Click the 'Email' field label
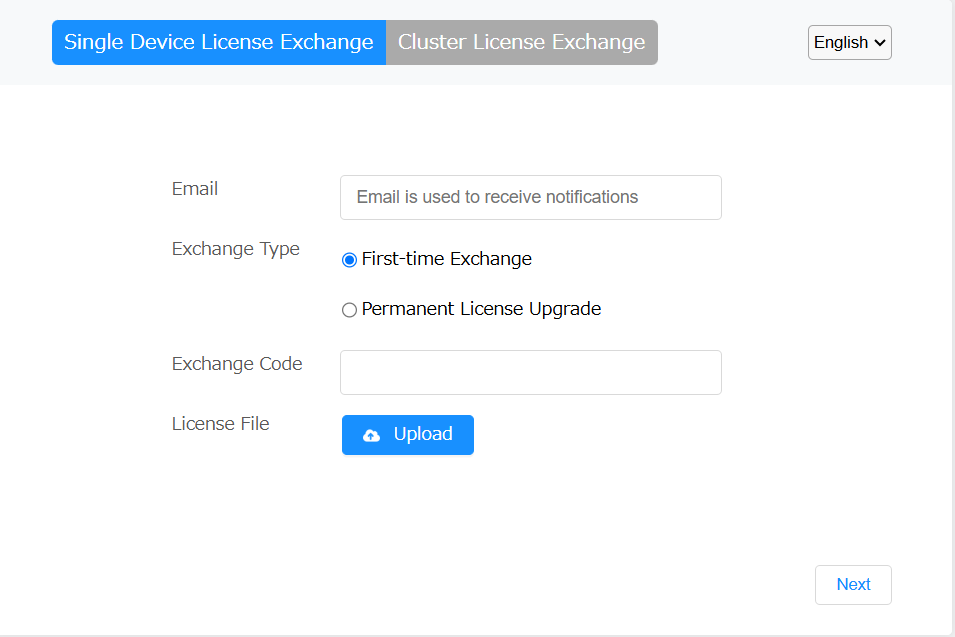955x637 pixels. click(x=195, y=189)
